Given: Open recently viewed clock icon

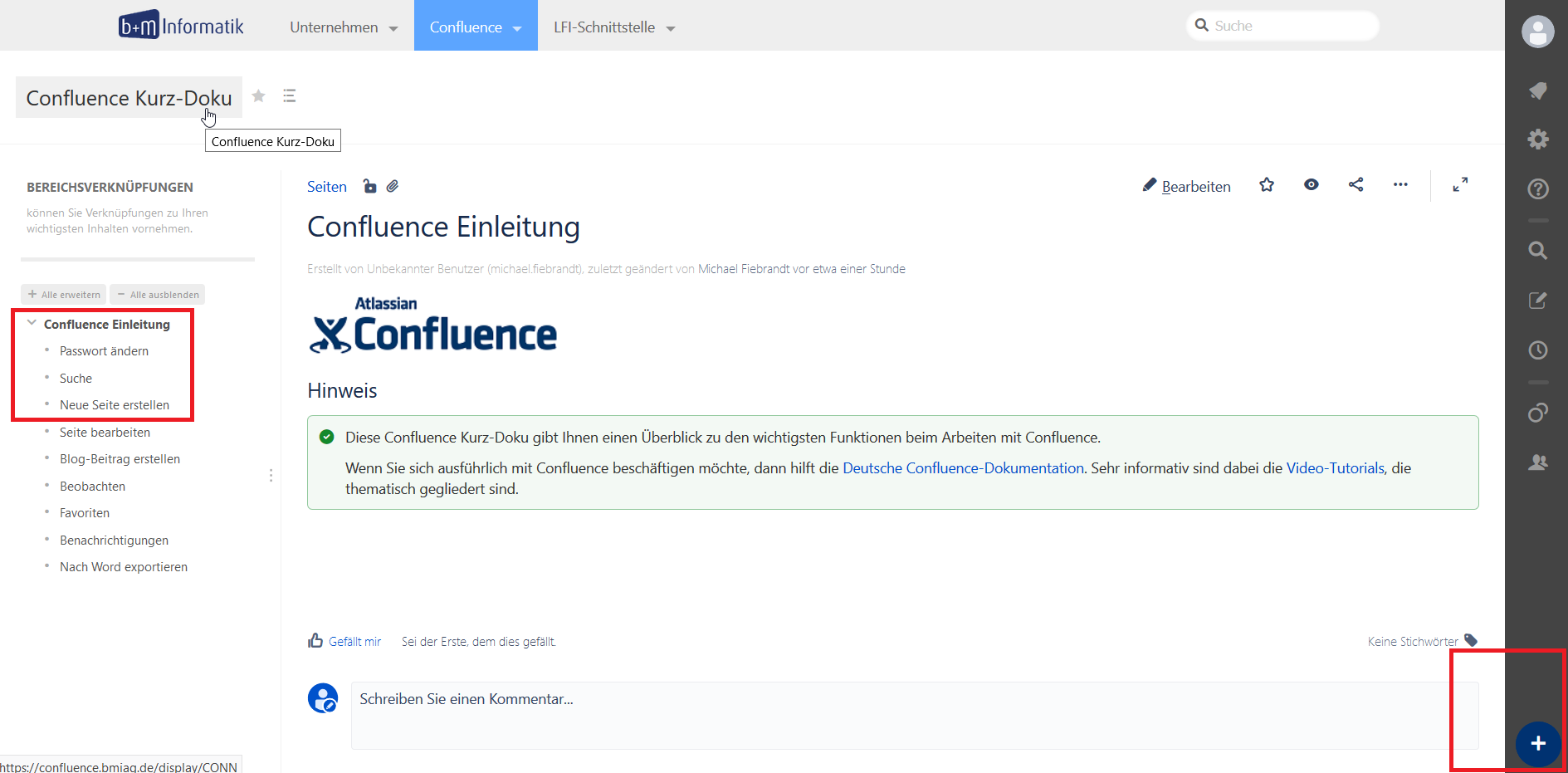Looking at the screenshot, I should point(1537,350).
